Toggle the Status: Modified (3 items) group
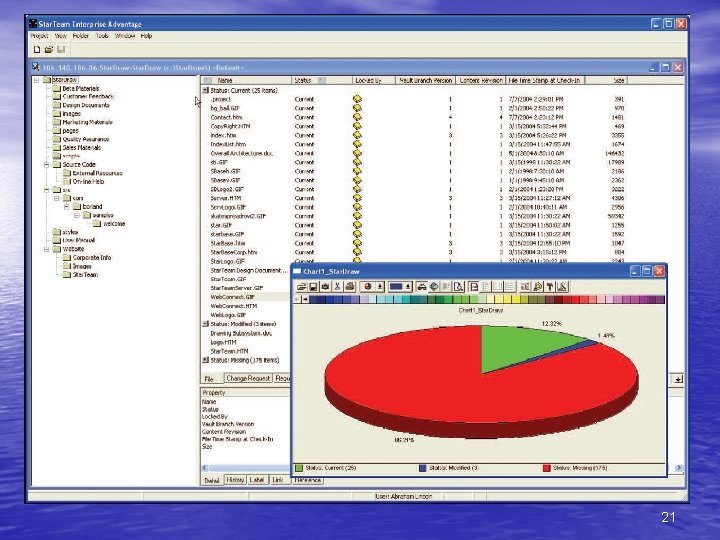 [x=206, y=324]
